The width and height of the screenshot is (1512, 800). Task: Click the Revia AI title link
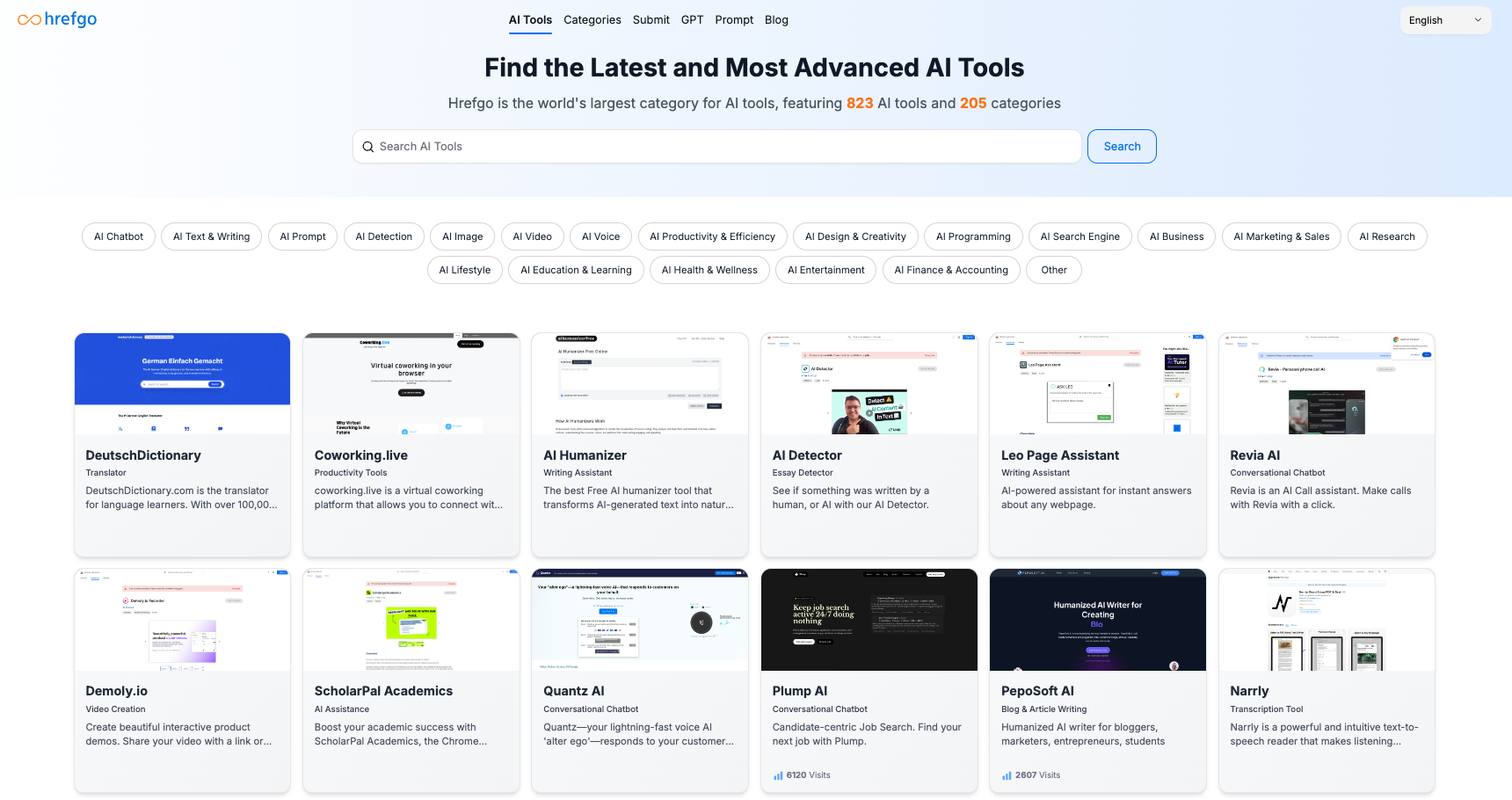point(1255,455)
